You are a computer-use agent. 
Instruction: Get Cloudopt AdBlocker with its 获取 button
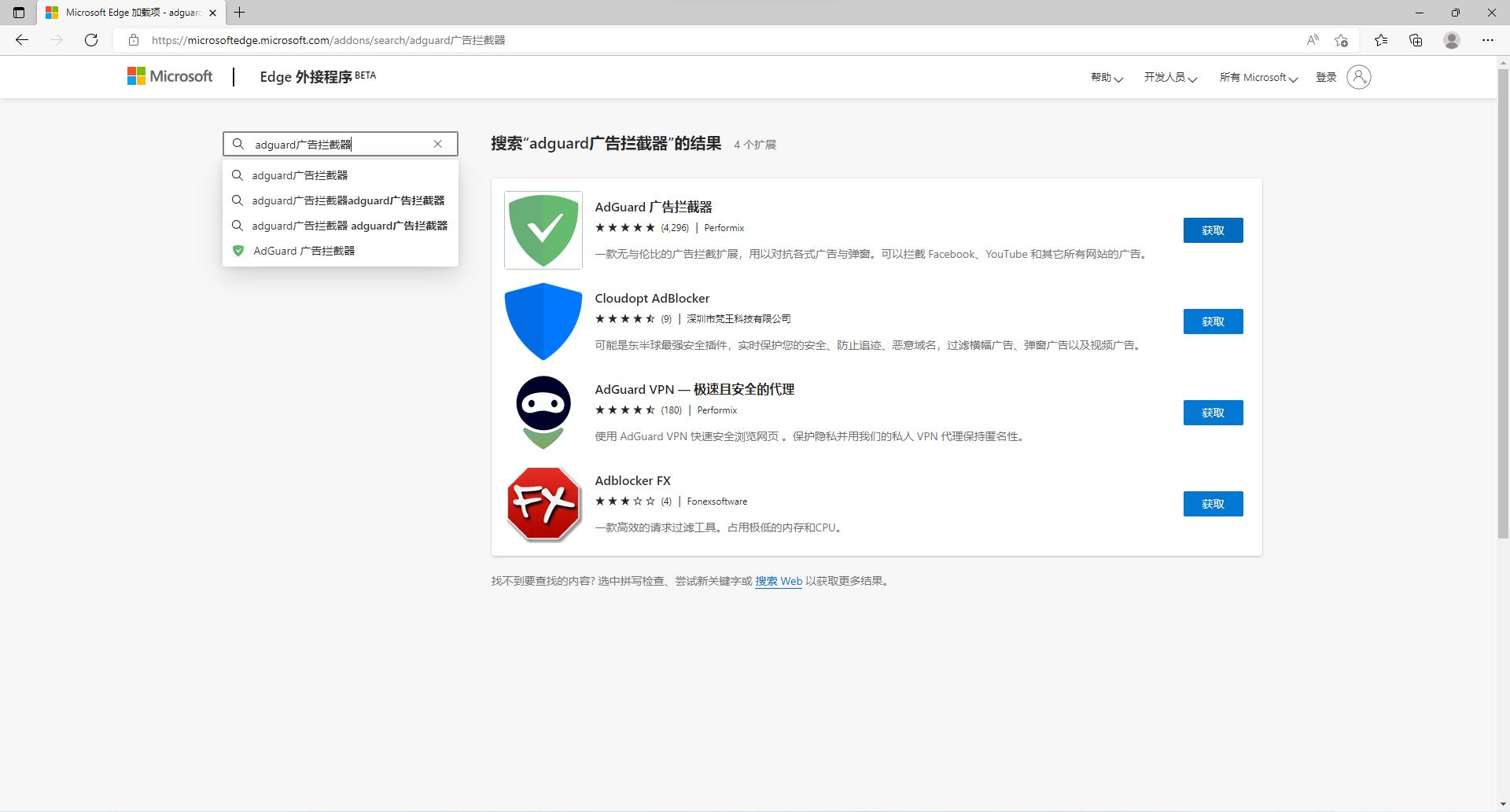pyautogui.click(x=1213, y=321)
